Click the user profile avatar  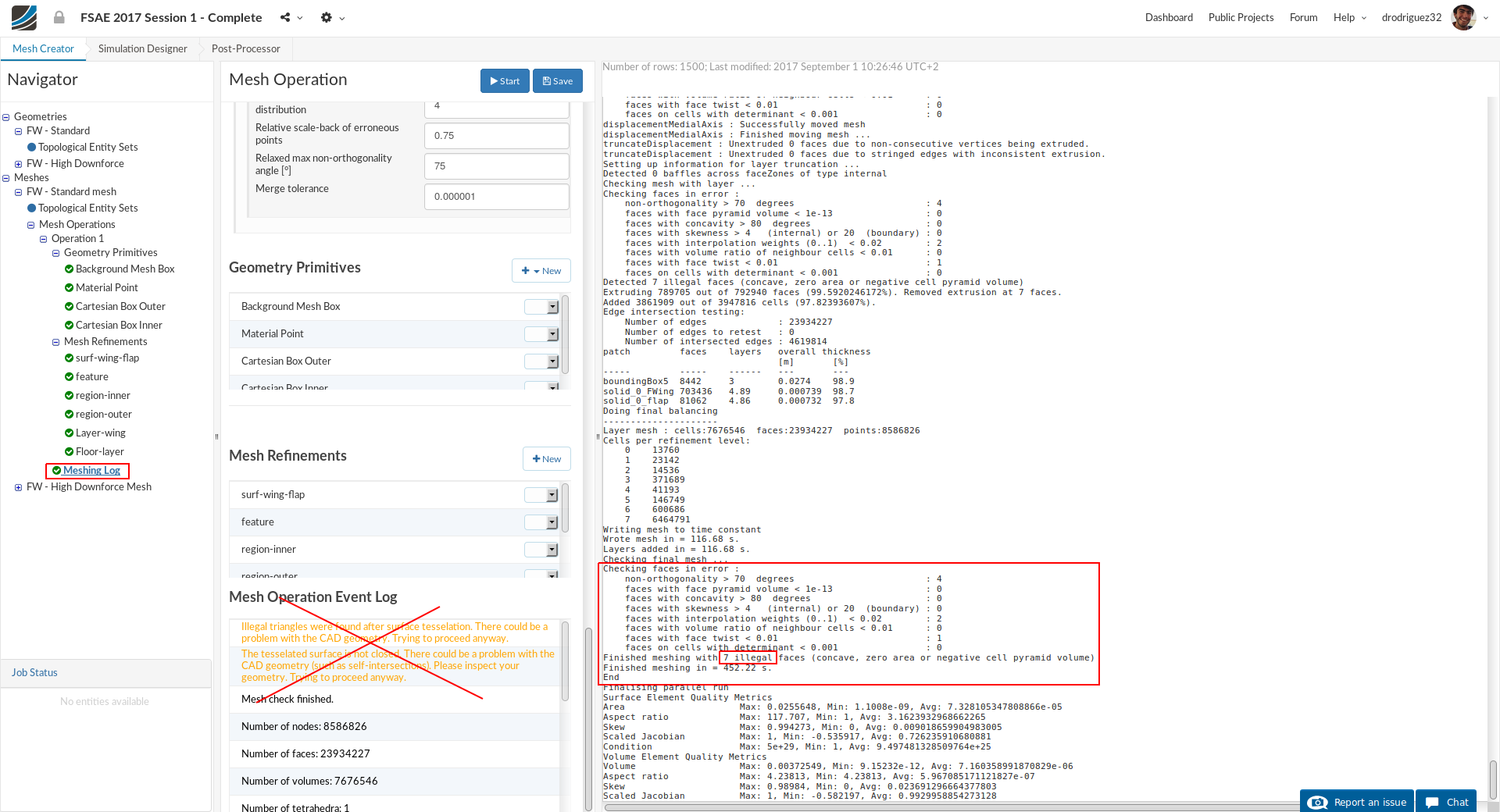click(x=1463, y=17)
